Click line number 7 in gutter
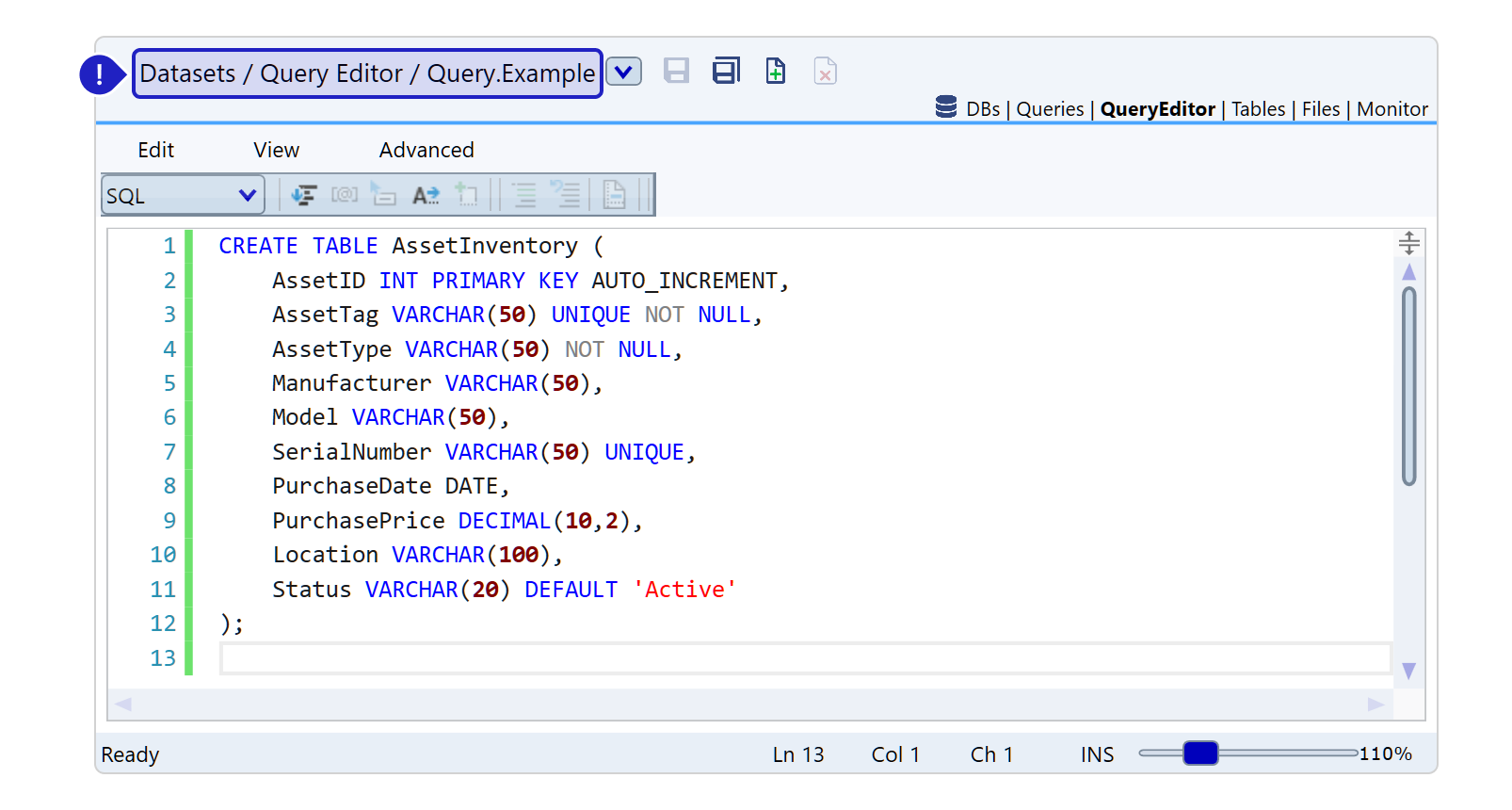The width and height of the screenshot is (1512, 810). tap(169, 452)
